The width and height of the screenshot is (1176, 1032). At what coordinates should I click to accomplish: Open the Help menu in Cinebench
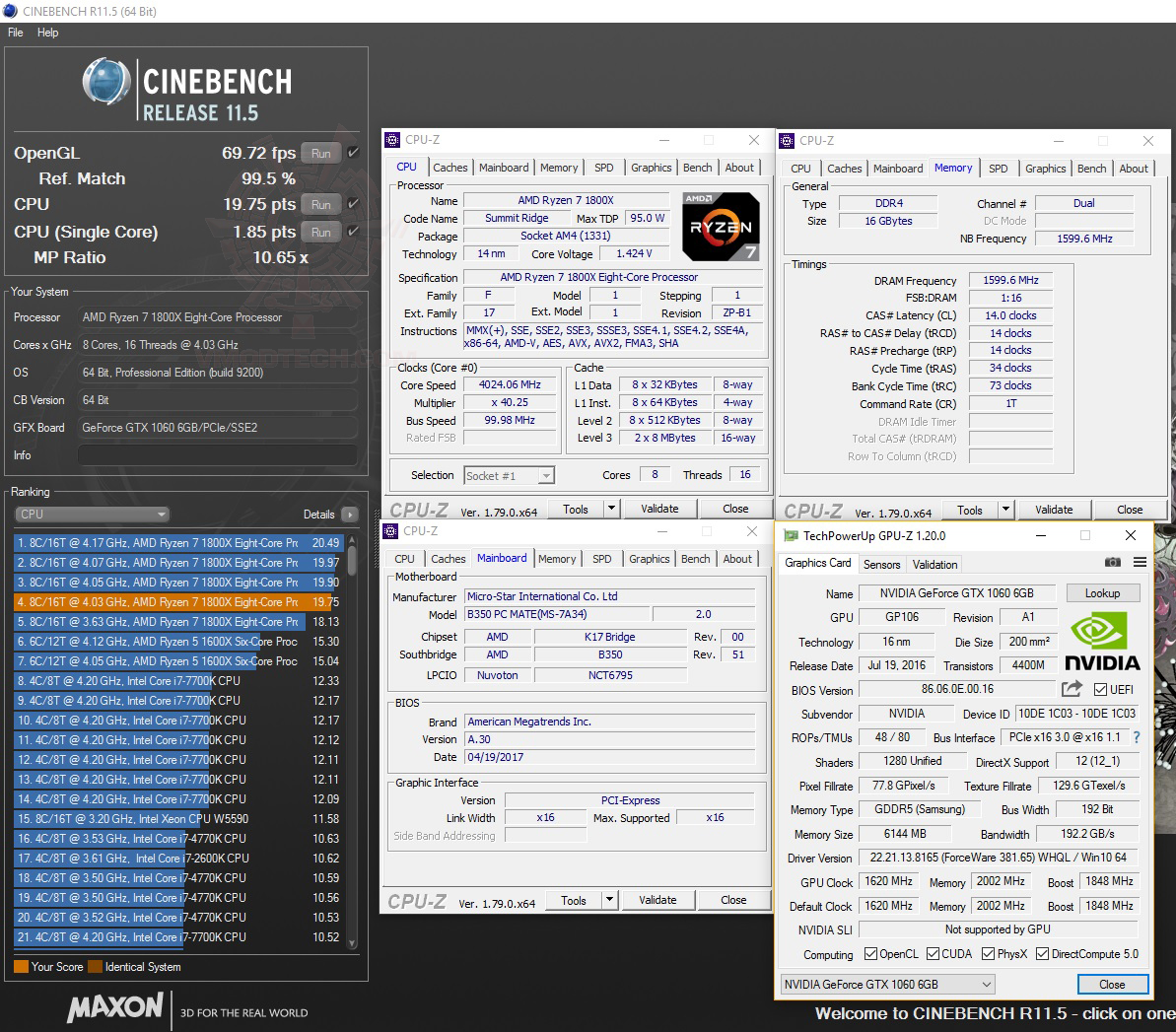pyautogui.click(x=48, y=33)
